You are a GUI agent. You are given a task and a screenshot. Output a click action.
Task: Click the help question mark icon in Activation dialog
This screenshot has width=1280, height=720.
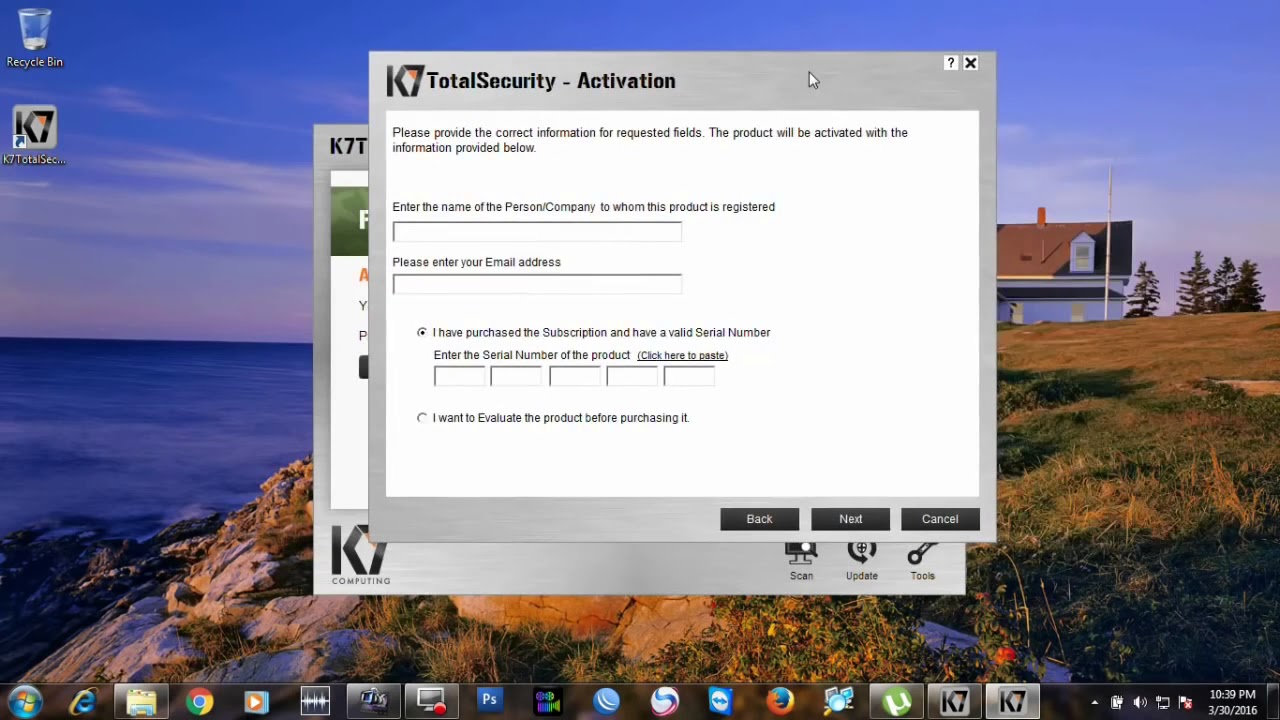pos(951,63)
